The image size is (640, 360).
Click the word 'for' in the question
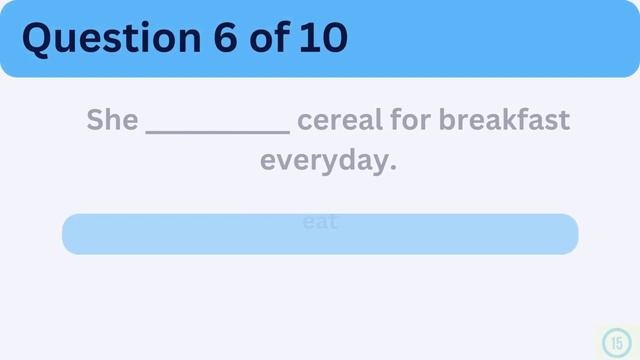click(x=410, y=120)
